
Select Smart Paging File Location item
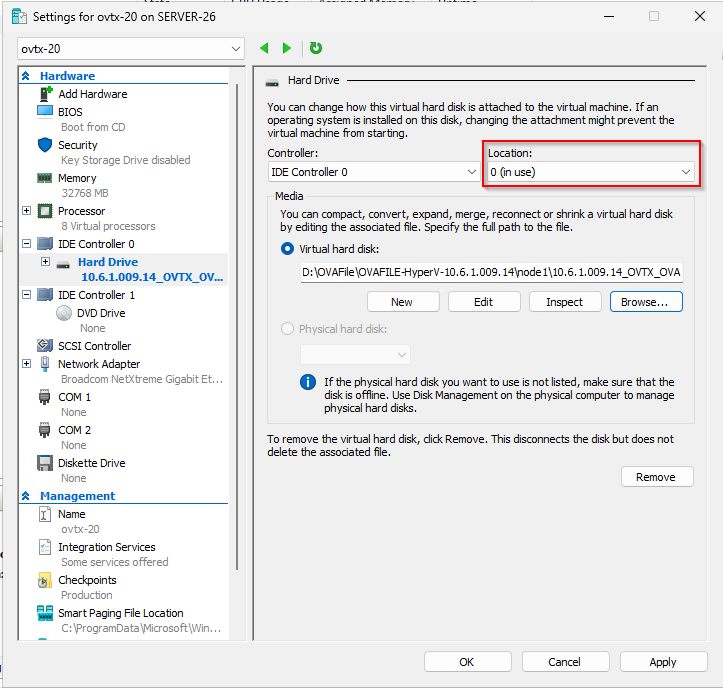click(121, 613)
